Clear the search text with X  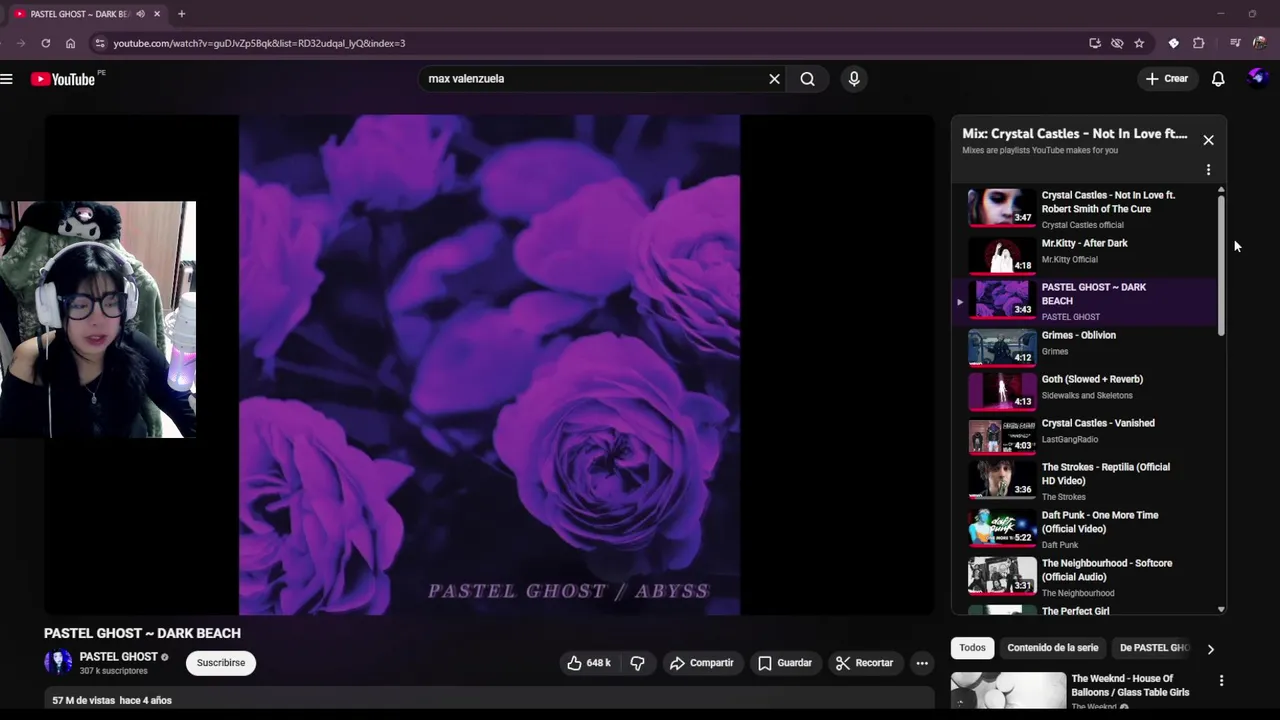point(774,79)
